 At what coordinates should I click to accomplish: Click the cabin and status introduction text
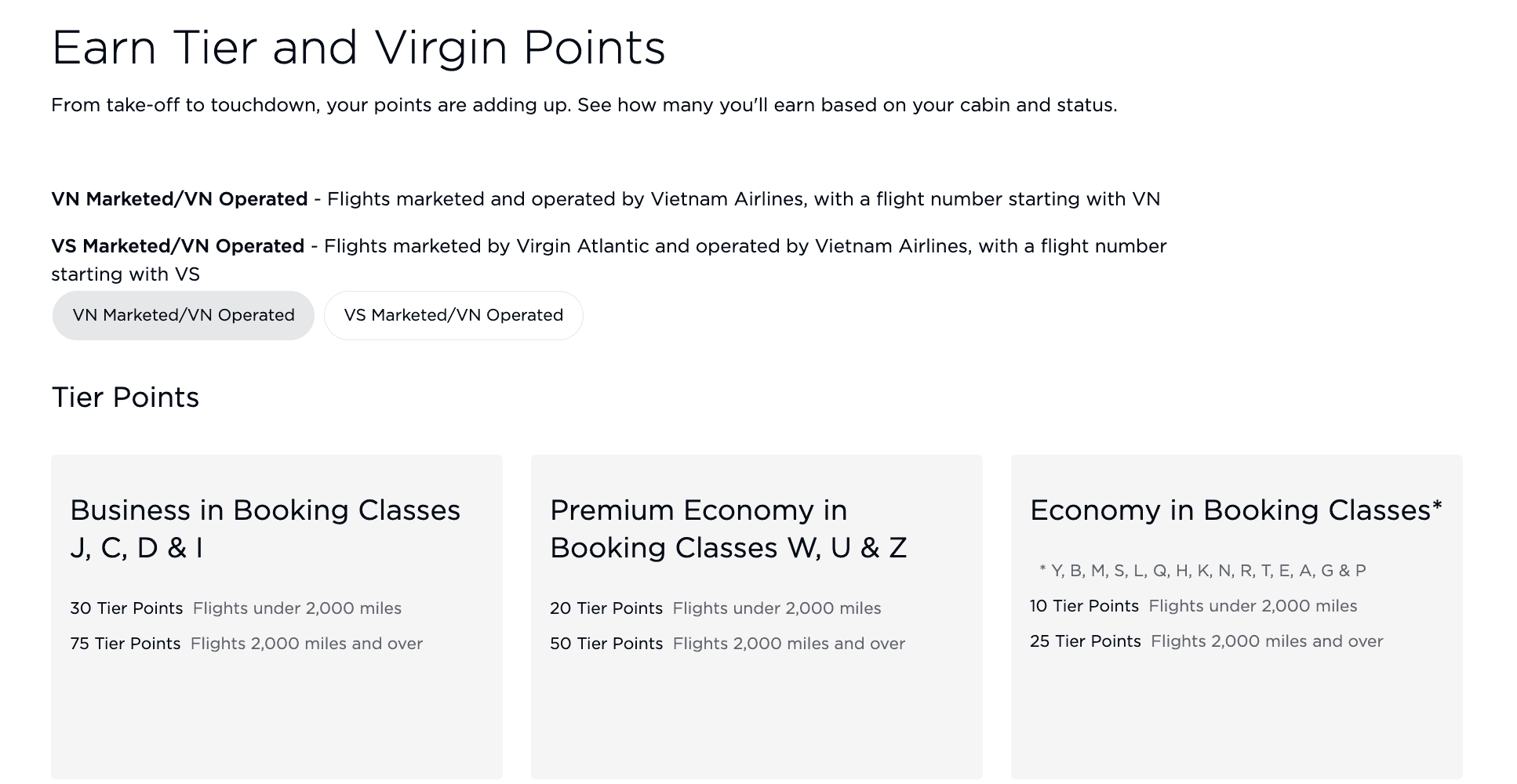(x=584, y=104)
